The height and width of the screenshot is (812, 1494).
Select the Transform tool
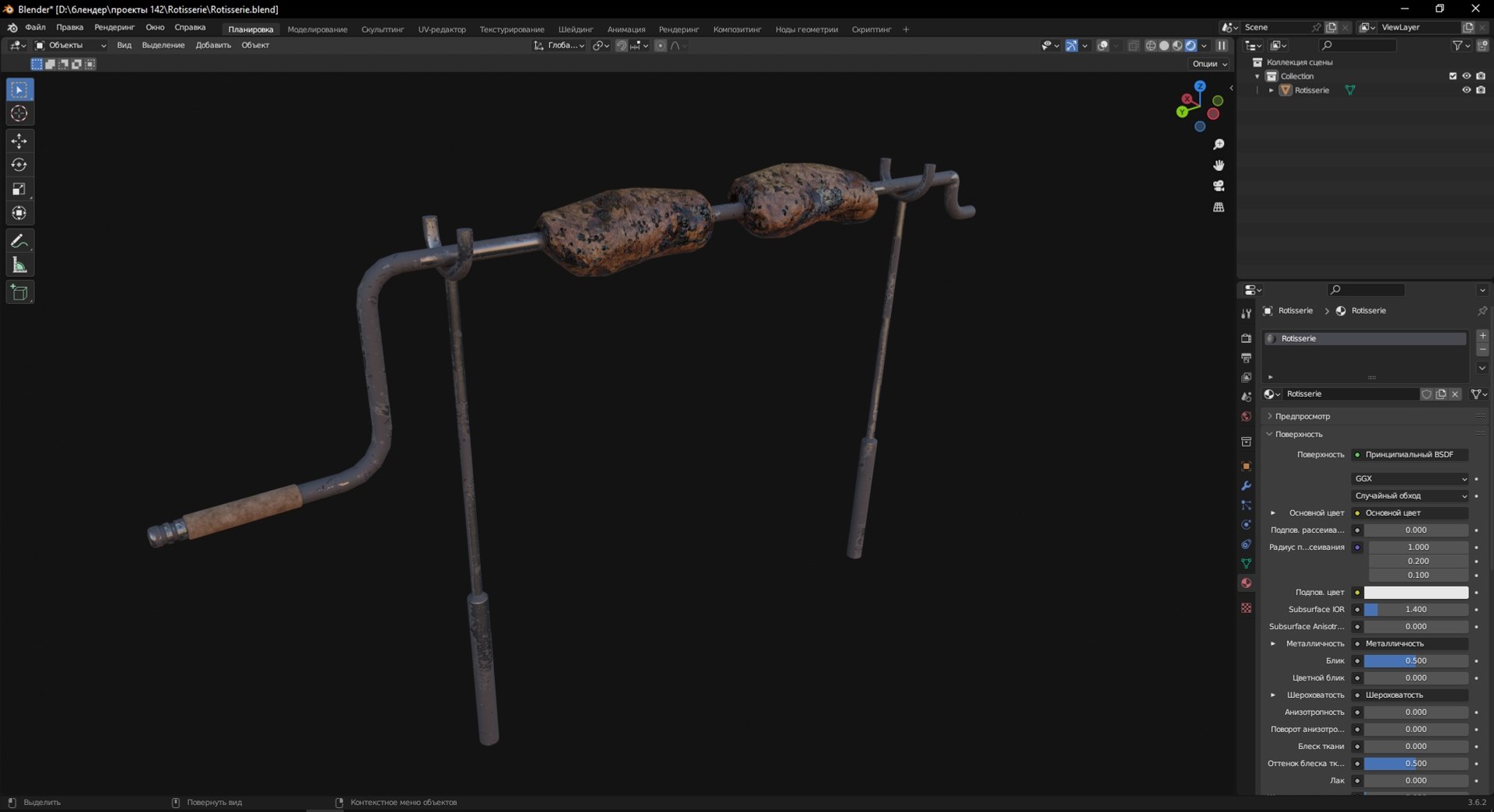19,213
